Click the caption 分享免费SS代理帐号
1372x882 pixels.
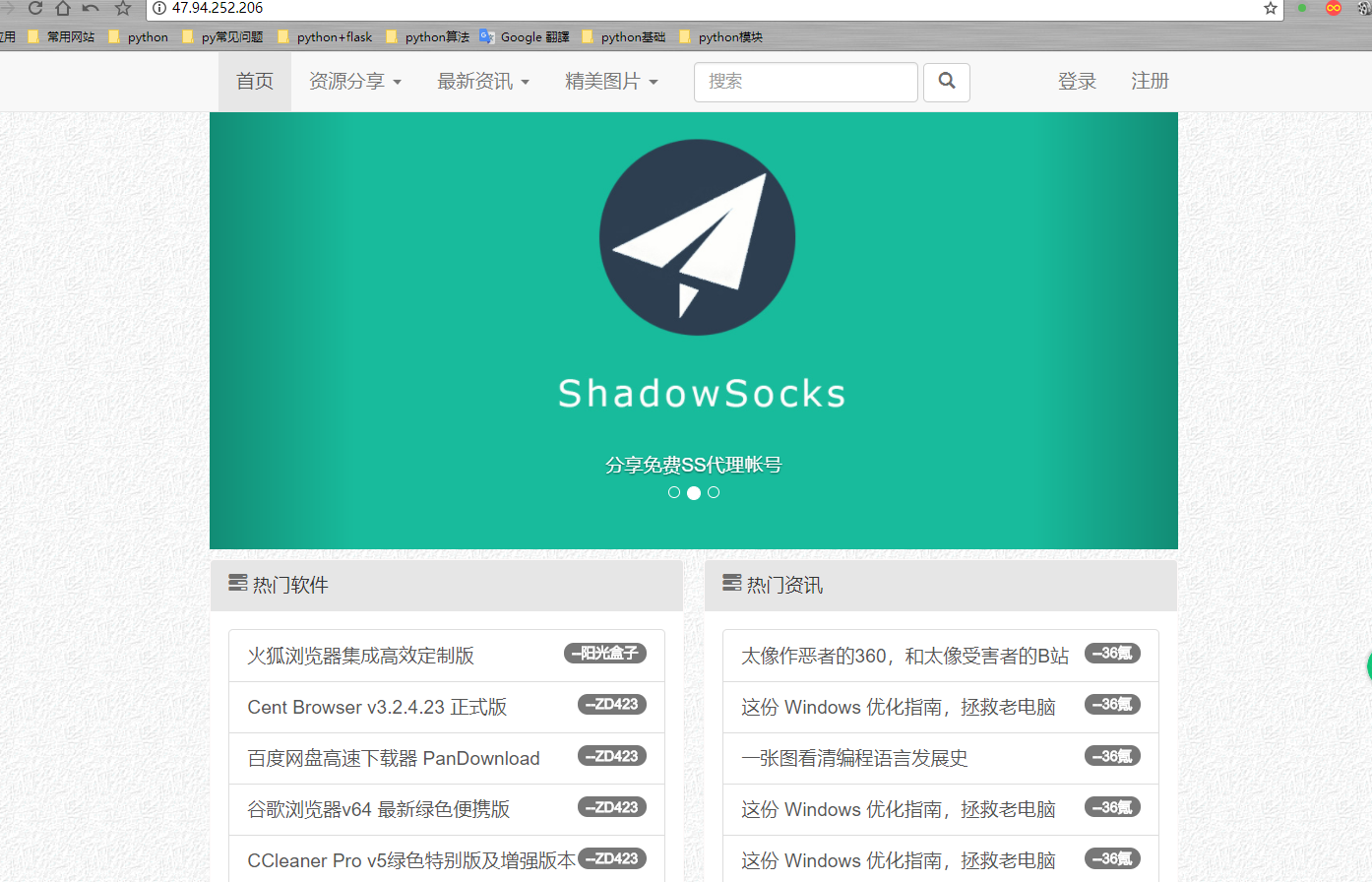click(694, 465)
